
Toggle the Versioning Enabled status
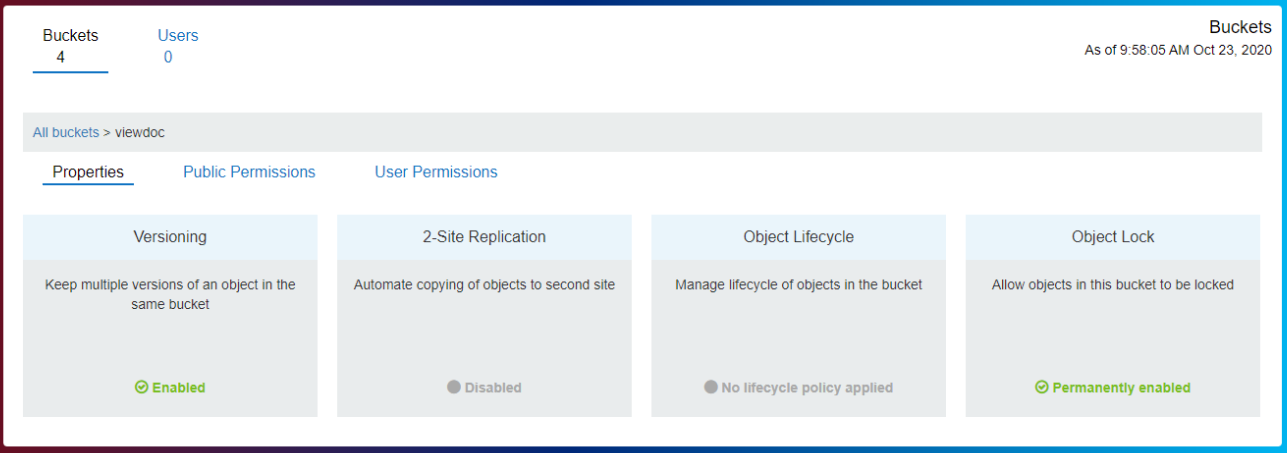[178, 388]
